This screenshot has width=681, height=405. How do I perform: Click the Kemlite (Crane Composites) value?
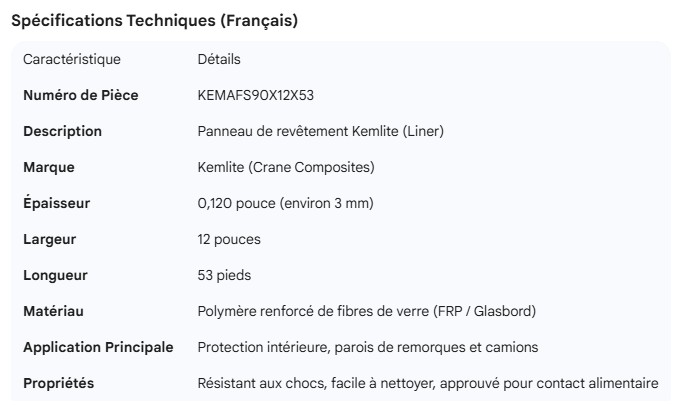[286, 168]
